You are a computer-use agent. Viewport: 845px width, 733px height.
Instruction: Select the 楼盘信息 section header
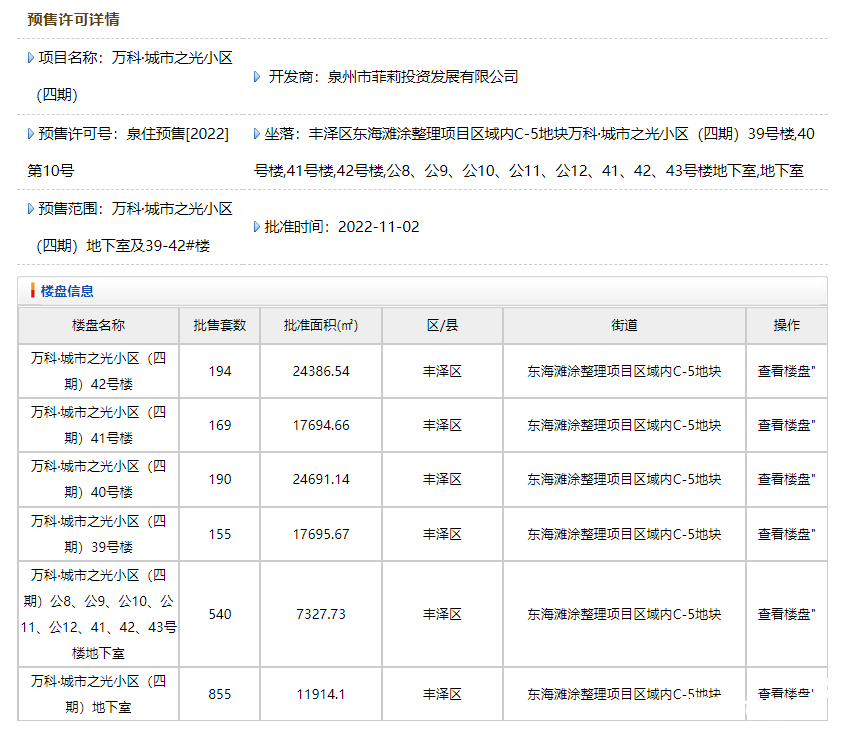[x=422, y=291]
